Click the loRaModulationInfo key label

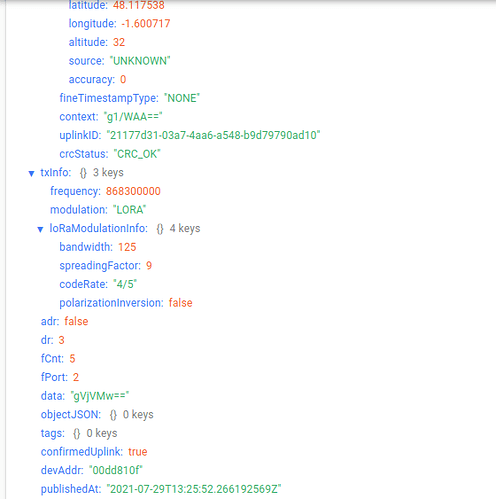click(98, 228)
